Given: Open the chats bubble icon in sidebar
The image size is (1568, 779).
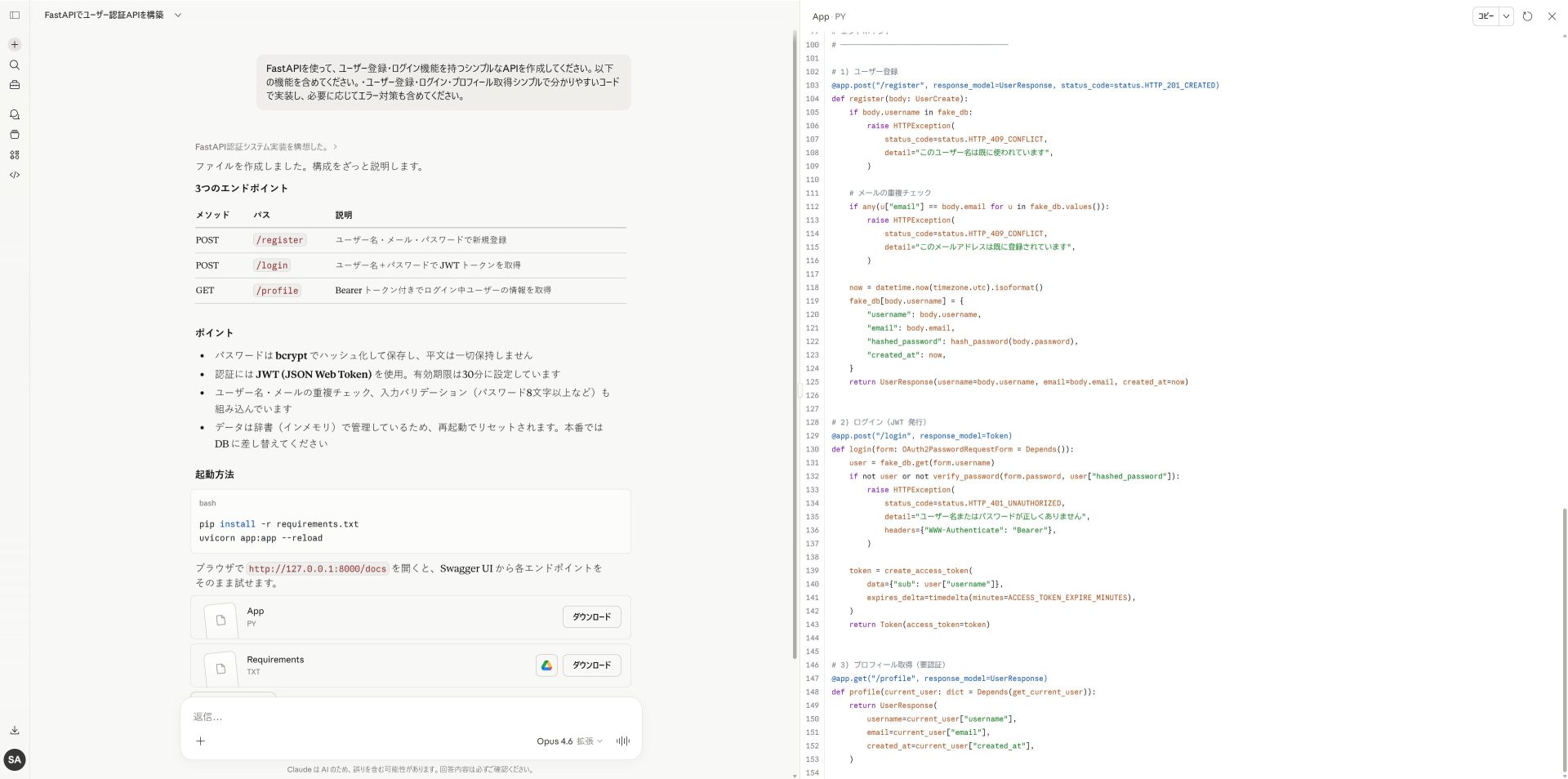Looking at the screenshot, I should (14, 115).
